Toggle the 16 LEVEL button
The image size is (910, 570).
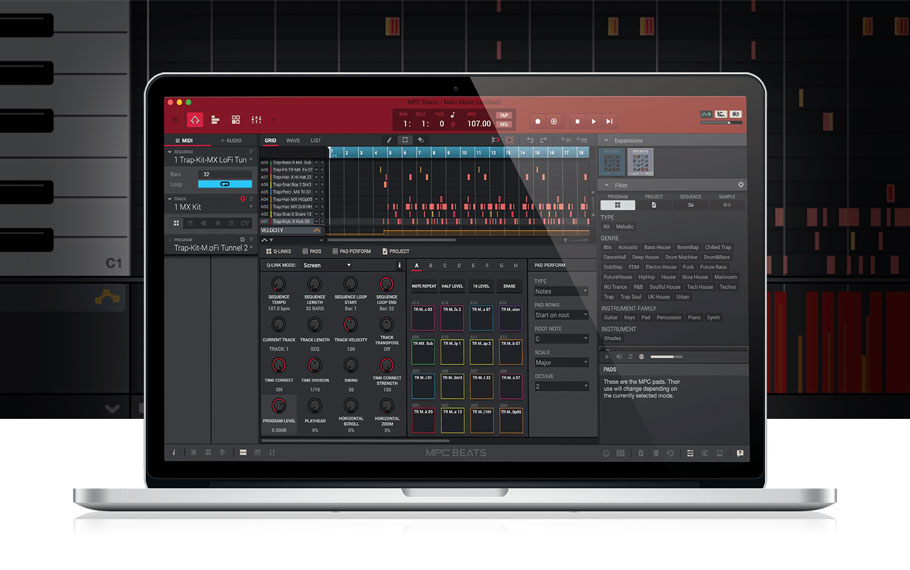click(x=481, y=286)
